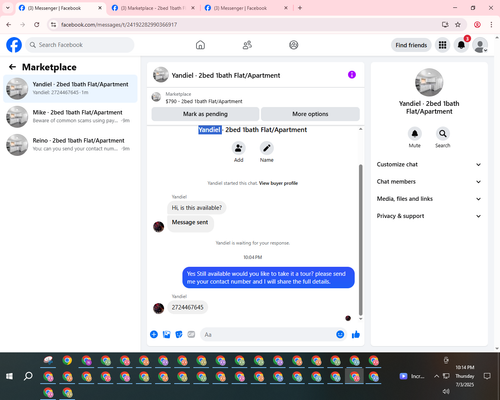Viewport: 500px width, 400px height.
Task: Show hidden system tray icons
Action: [436, 376]
